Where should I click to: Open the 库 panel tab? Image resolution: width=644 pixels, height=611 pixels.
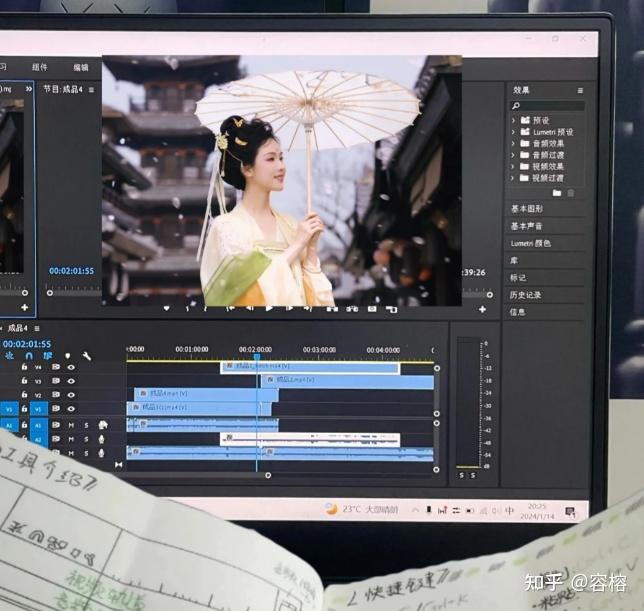[x=514, y=260]
